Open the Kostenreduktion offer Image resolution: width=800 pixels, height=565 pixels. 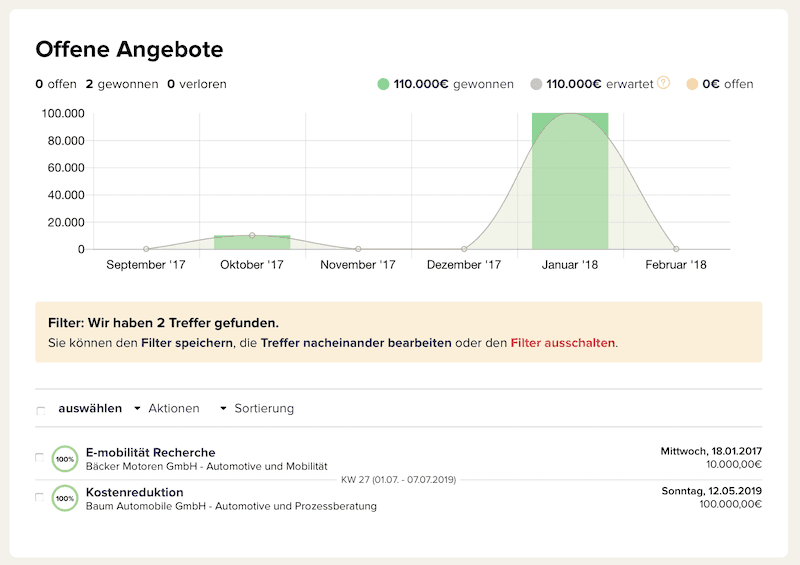click(x=134, y=492)
